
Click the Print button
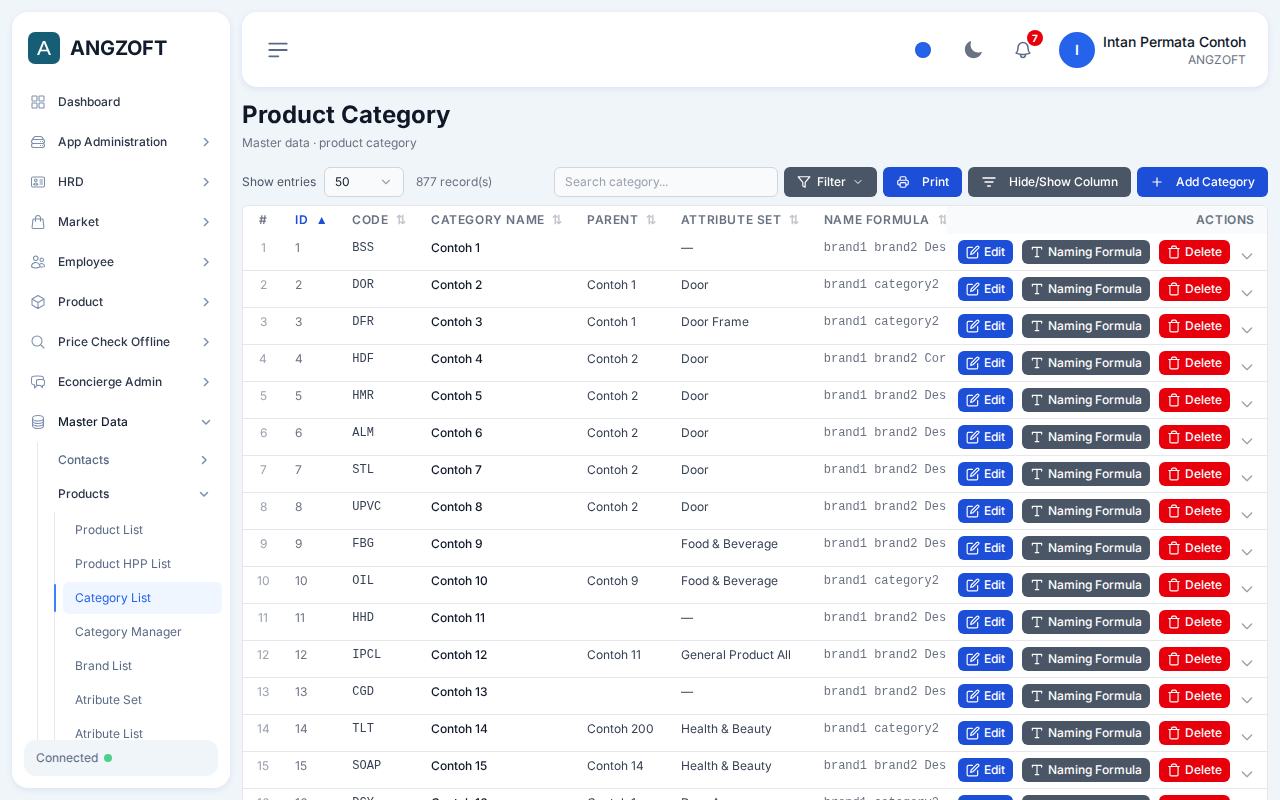tap(922, 182)
